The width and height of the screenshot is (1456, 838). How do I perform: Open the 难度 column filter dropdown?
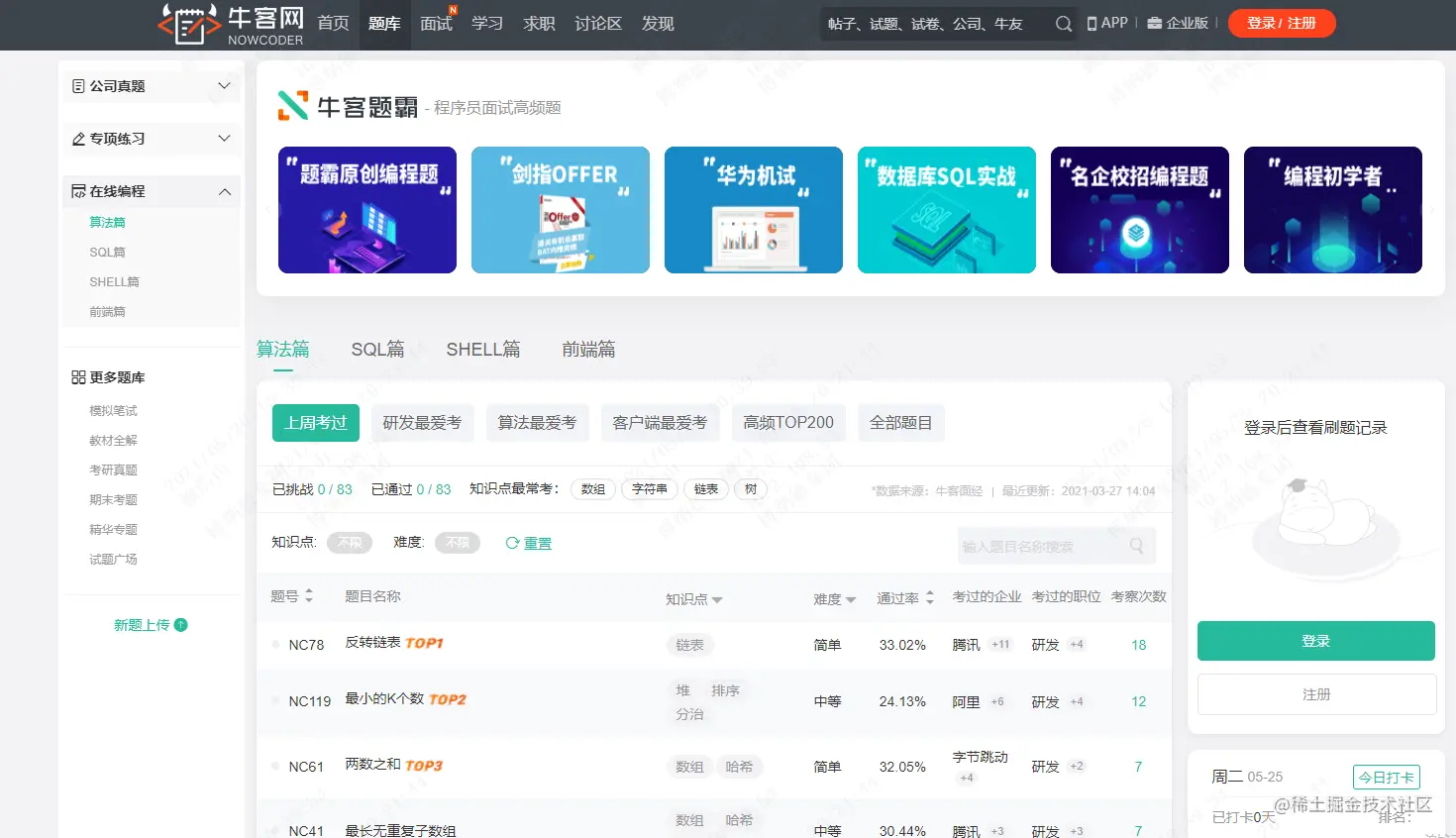tap(850, 600)
